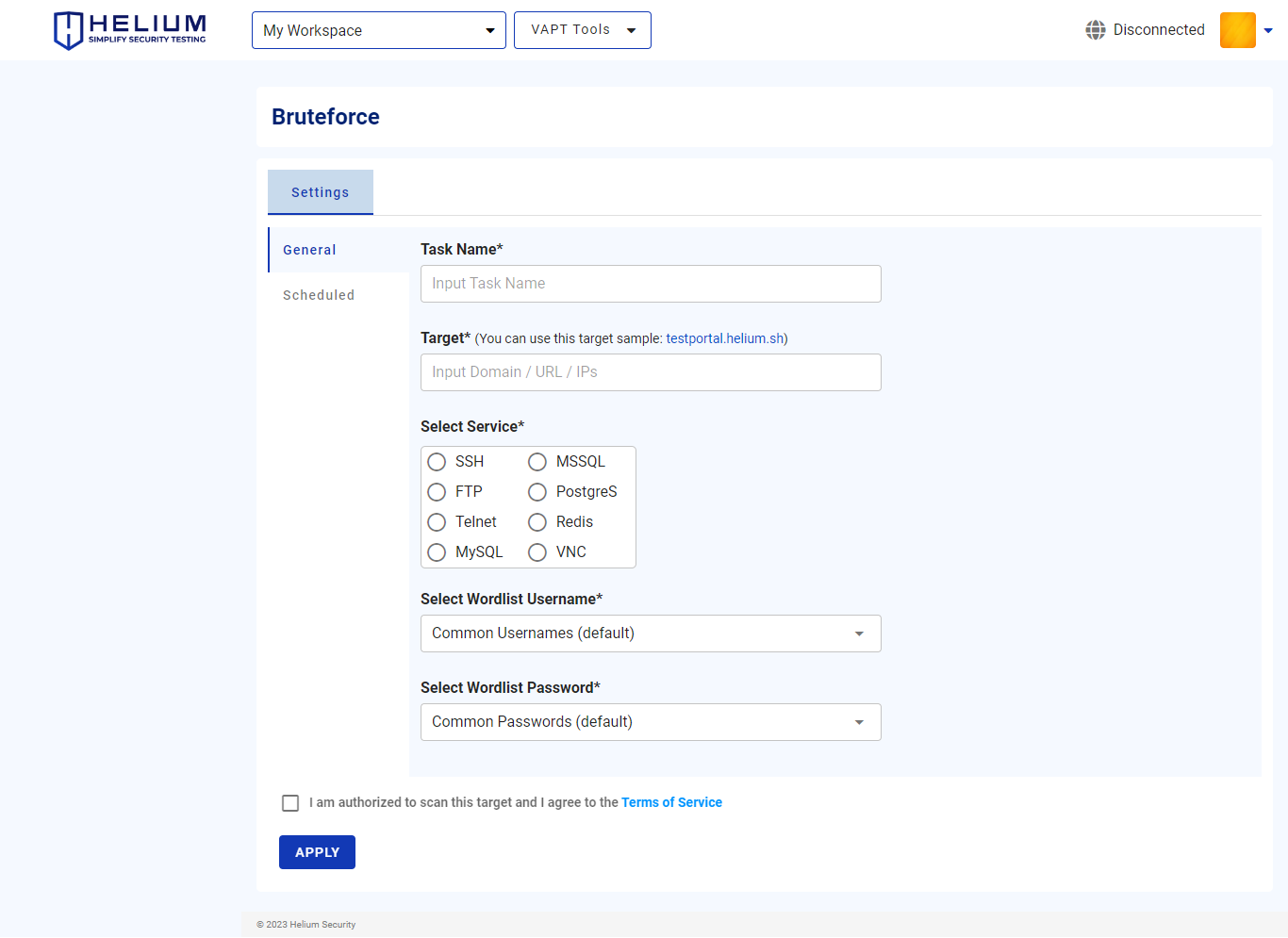Select the SSH service radio button
1288x938 pixels.
tap(437, 462)
